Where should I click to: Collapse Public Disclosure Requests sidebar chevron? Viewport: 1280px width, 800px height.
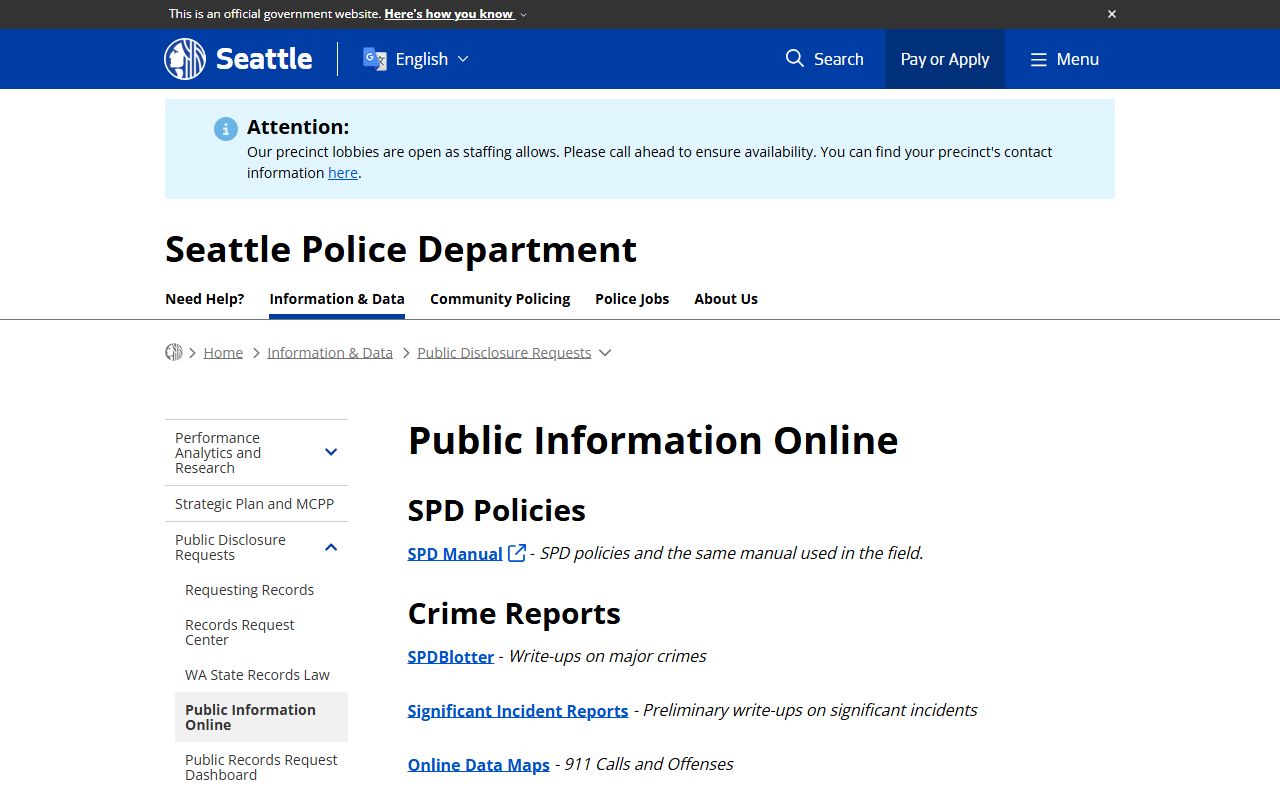[331, 547]
